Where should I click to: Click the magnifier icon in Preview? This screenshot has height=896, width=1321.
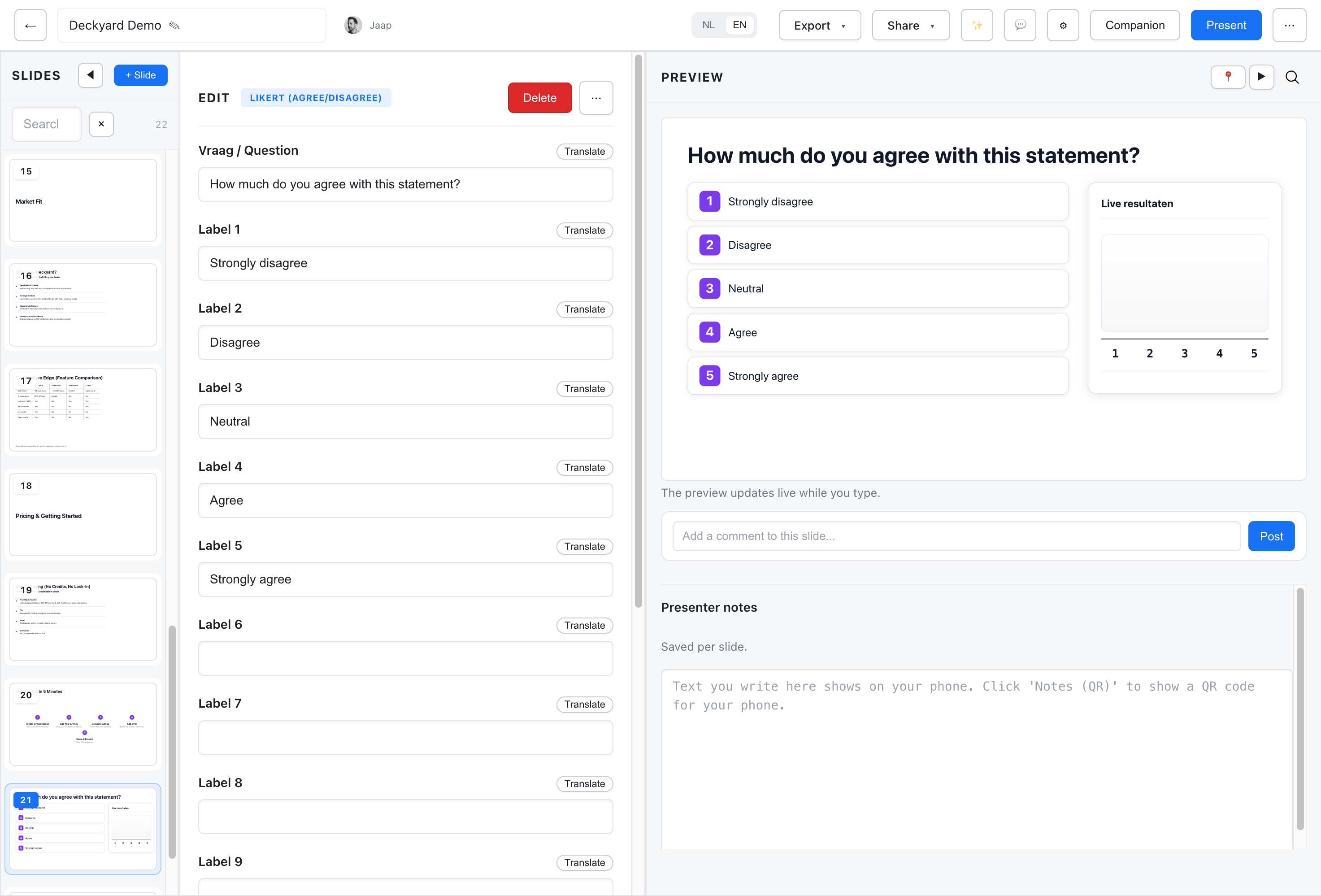(1292, 77)
